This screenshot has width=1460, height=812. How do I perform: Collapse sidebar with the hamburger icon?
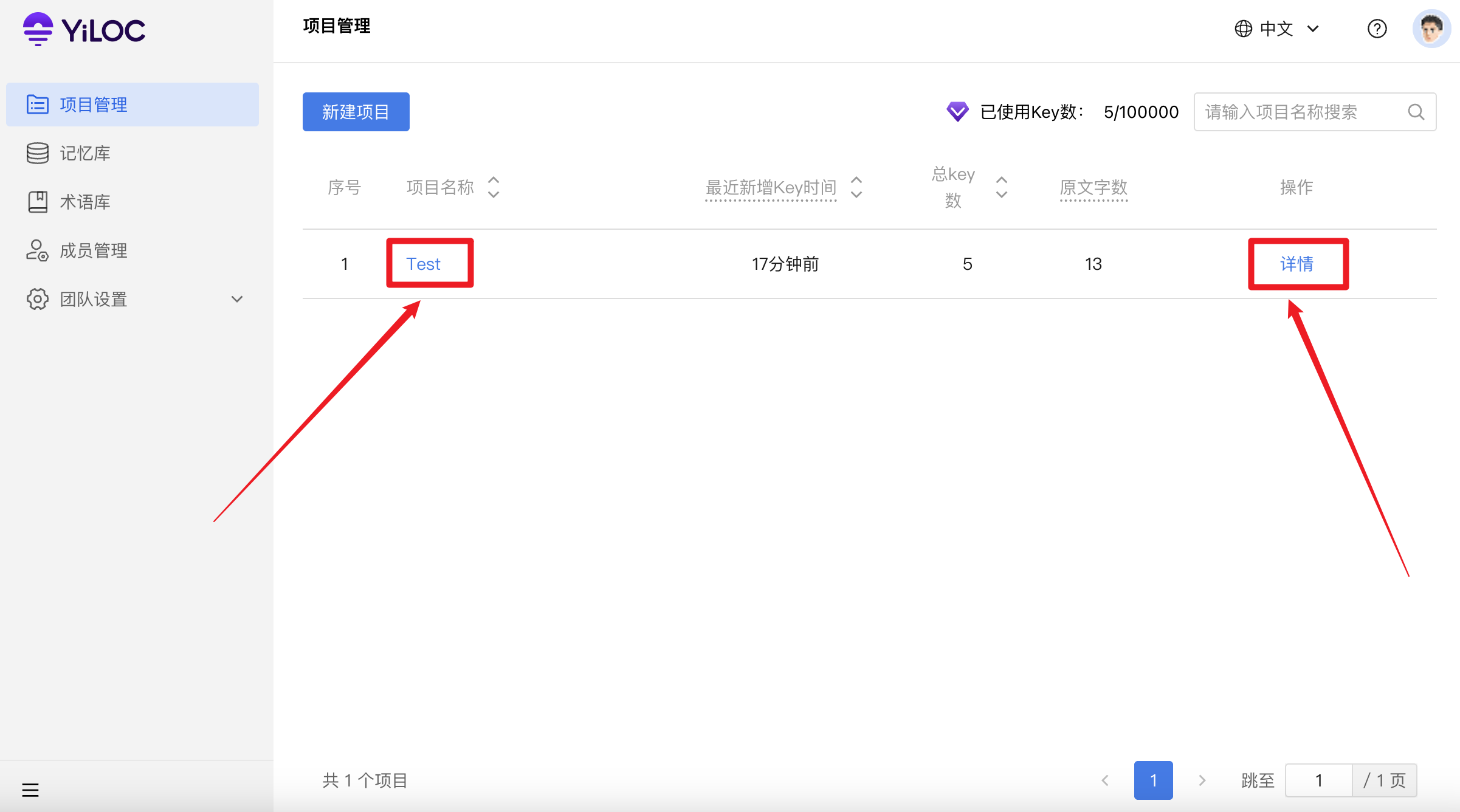pyautogui.click(x=30, y=790)
